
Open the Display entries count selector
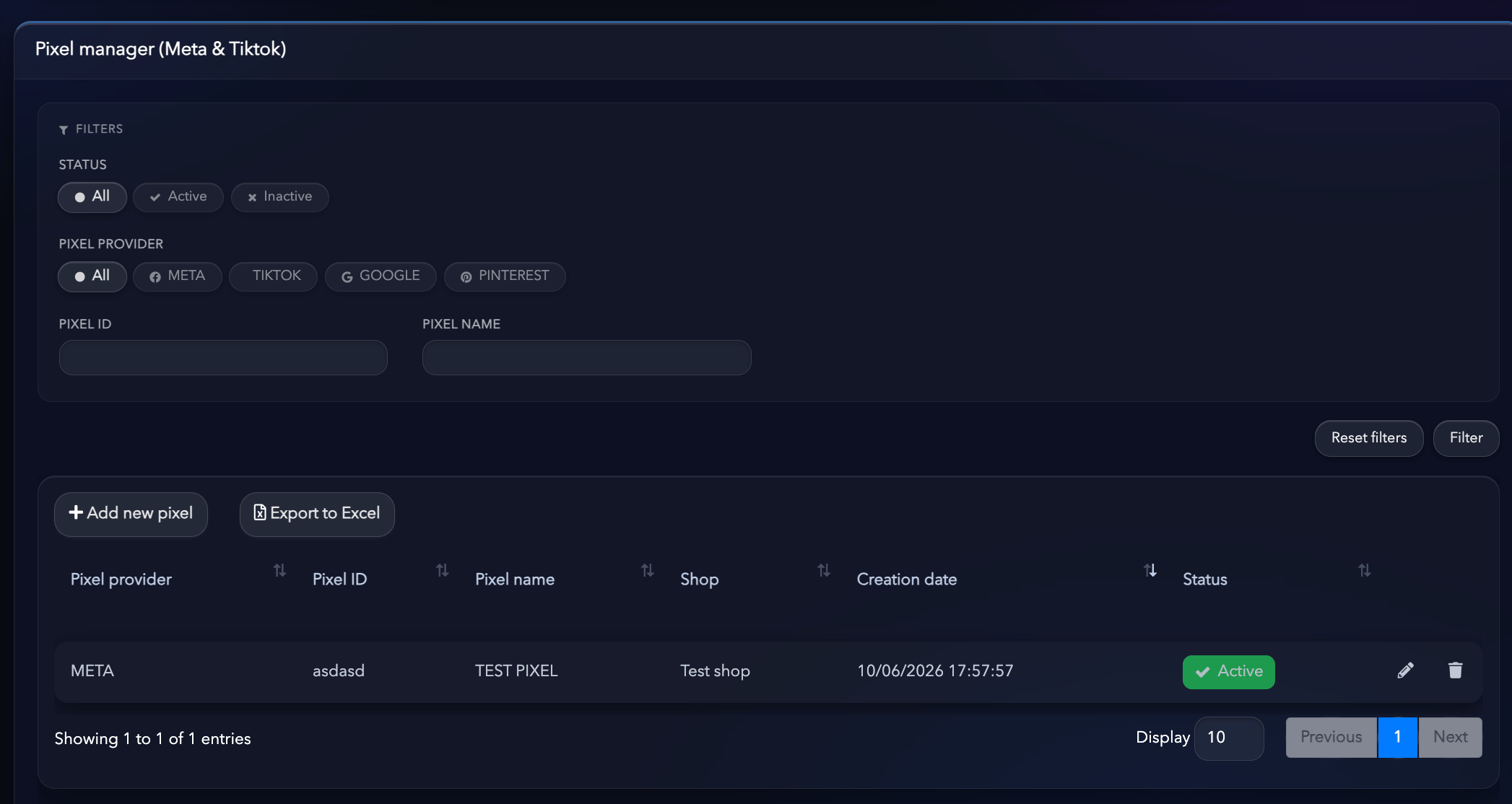[1229, 738]
